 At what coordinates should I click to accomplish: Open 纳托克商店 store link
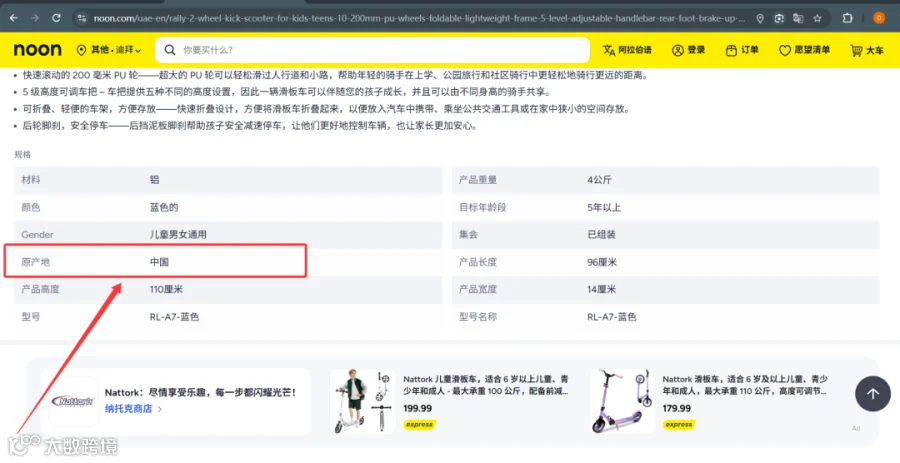133,409
